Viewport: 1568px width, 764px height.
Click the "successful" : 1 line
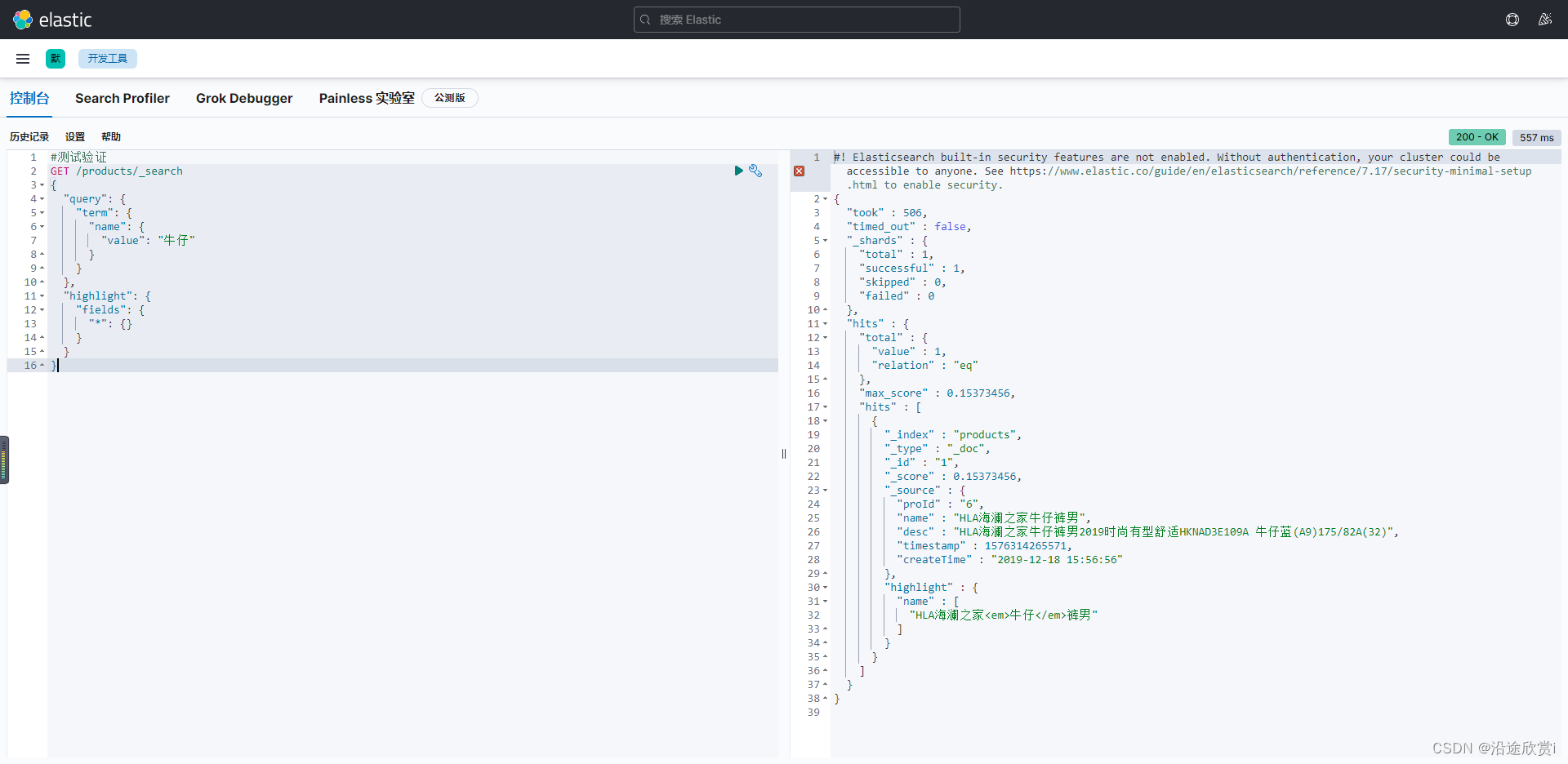point(912,269)
